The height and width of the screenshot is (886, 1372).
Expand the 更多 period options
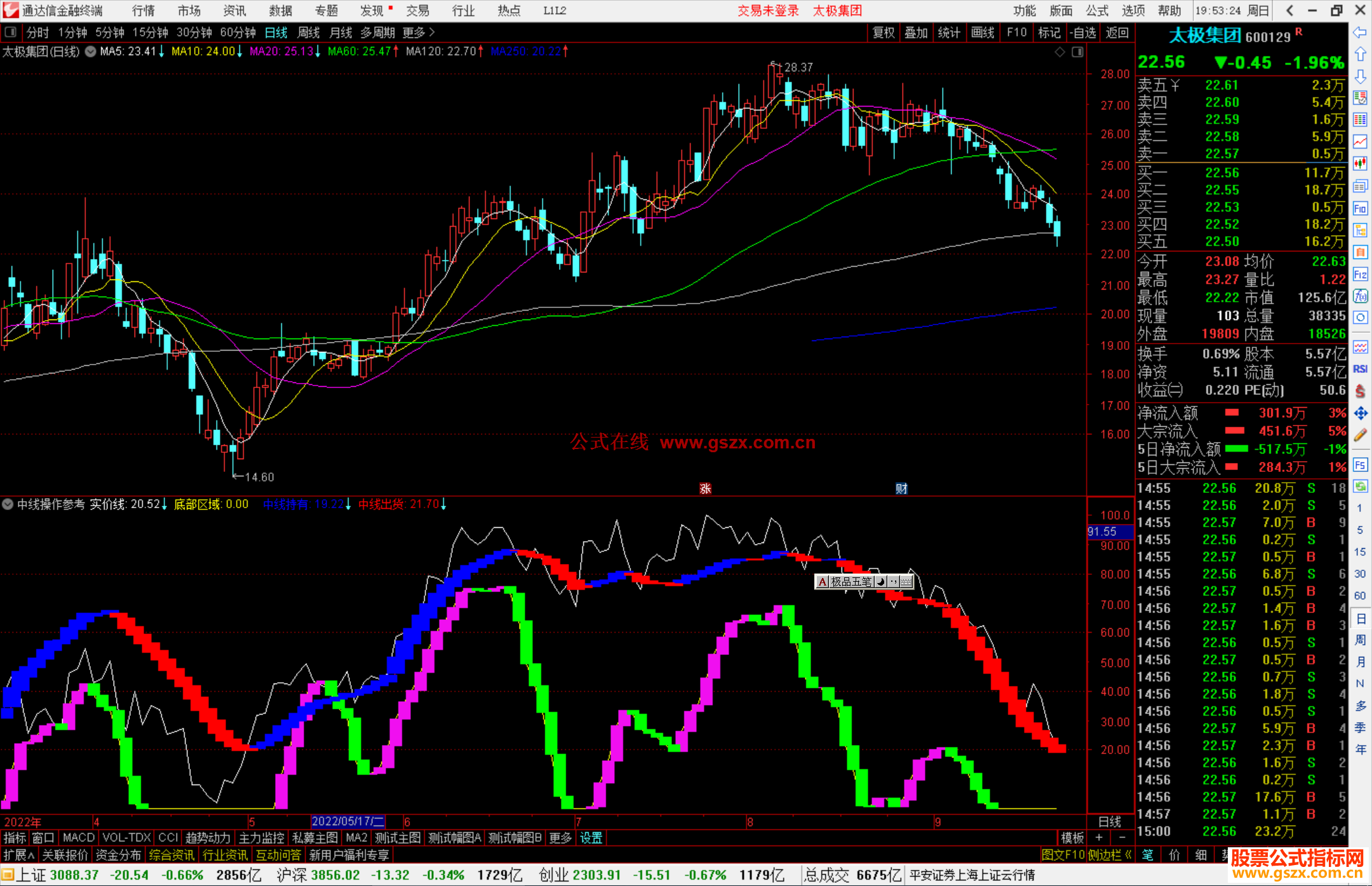(x=418, y=32)
